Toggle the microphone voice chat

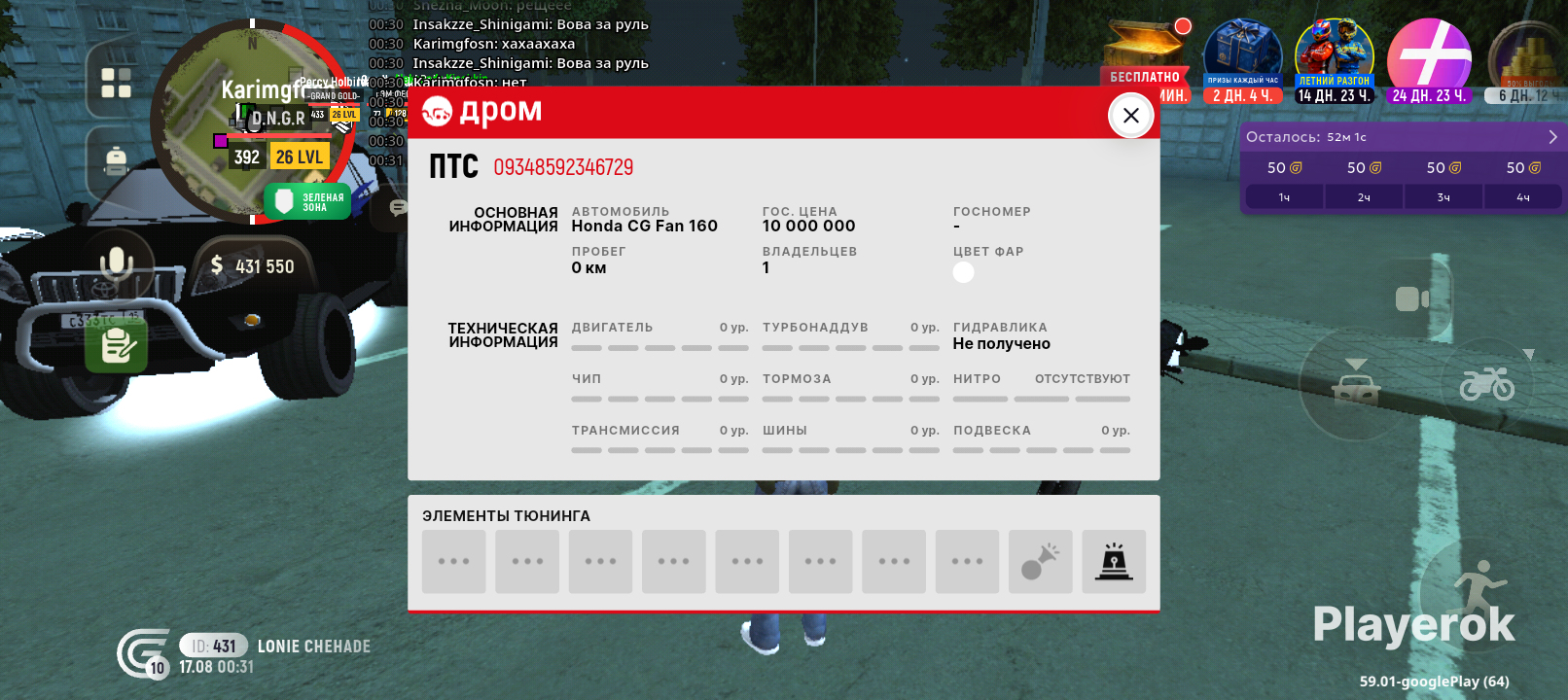pos(117,264)
